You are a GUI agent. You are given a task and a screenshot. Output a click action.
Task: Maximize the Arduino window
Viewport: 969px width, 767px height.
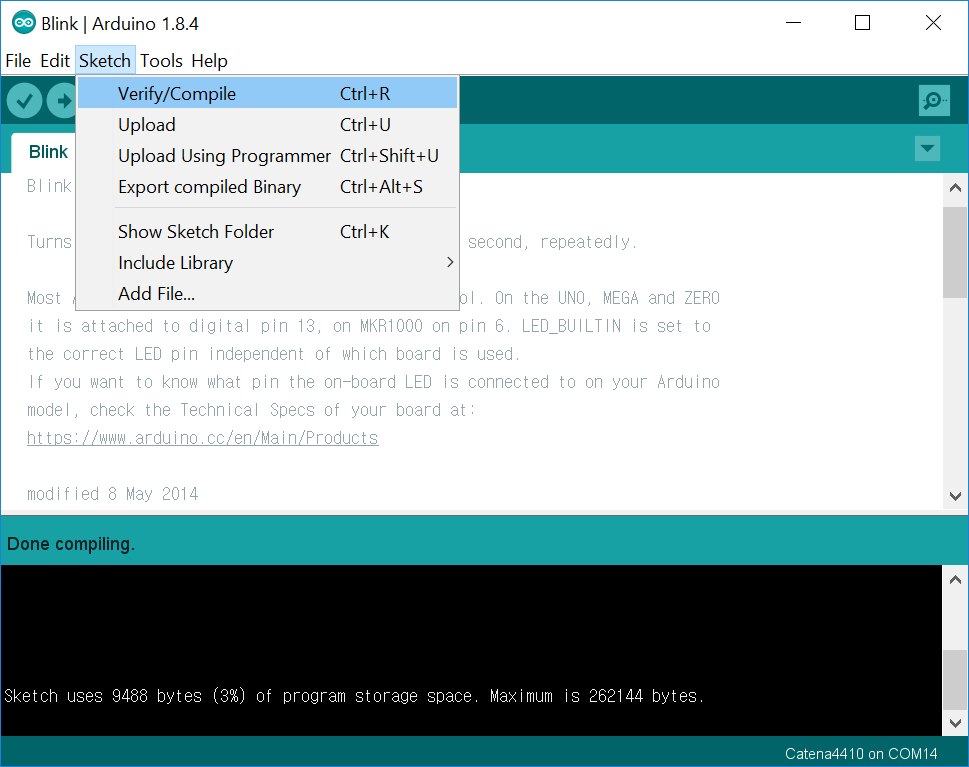[x=863, y=23]
